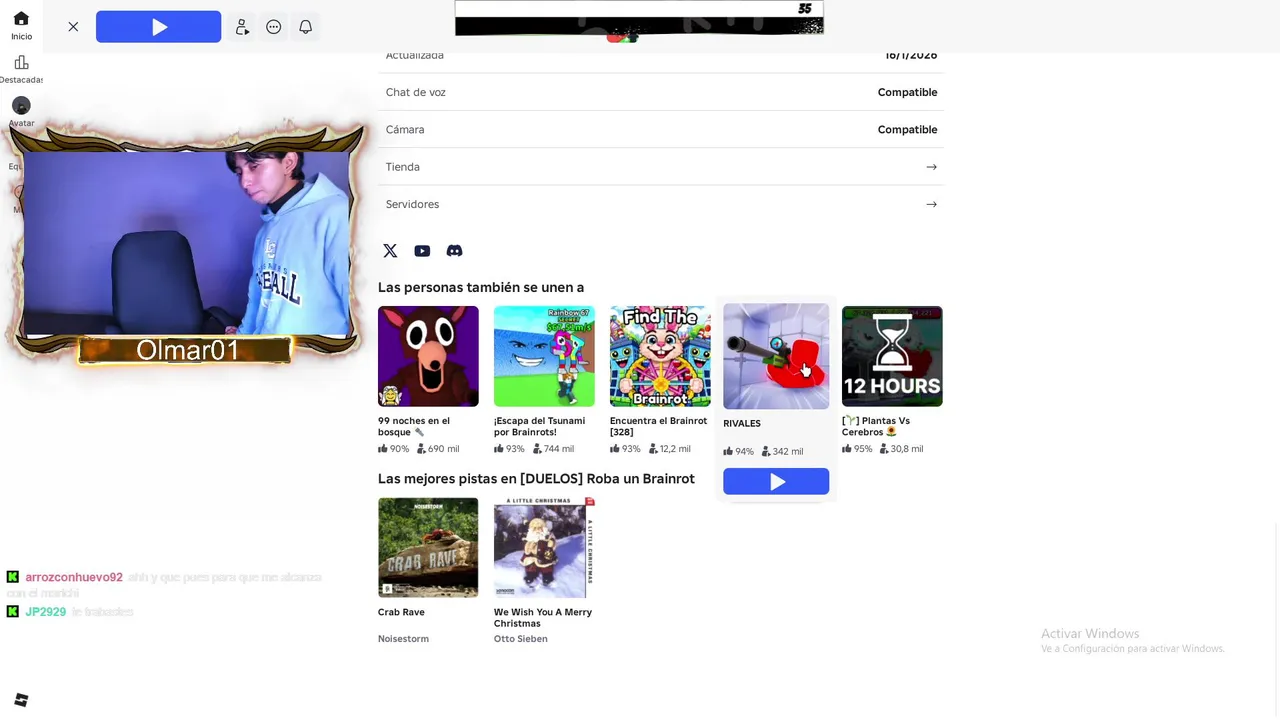
Task: Expand the Servidores row arrow
Action: [931, 204]
